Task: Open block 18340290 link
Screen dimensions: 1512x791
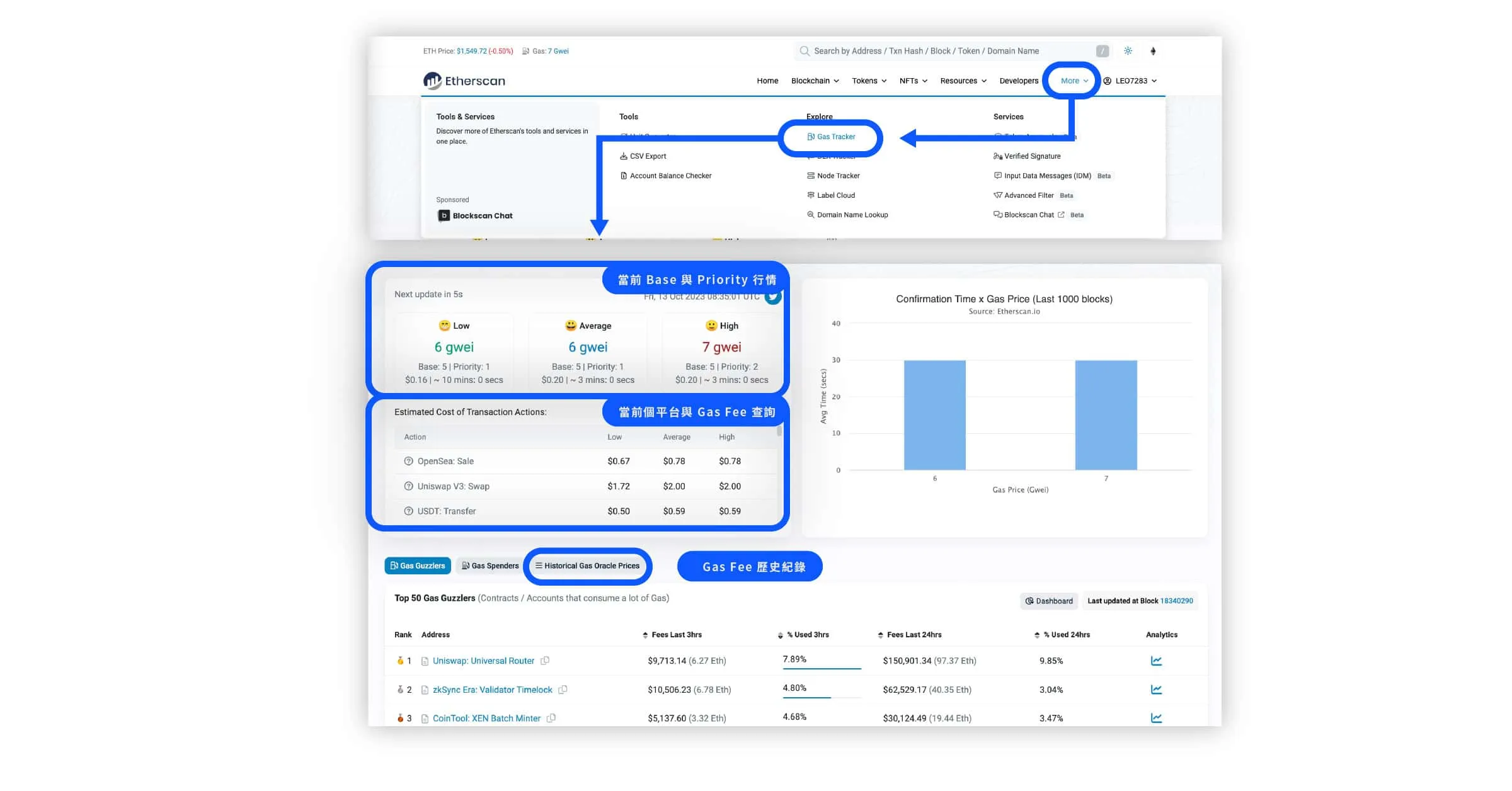Action: [x=1176, y=601]
